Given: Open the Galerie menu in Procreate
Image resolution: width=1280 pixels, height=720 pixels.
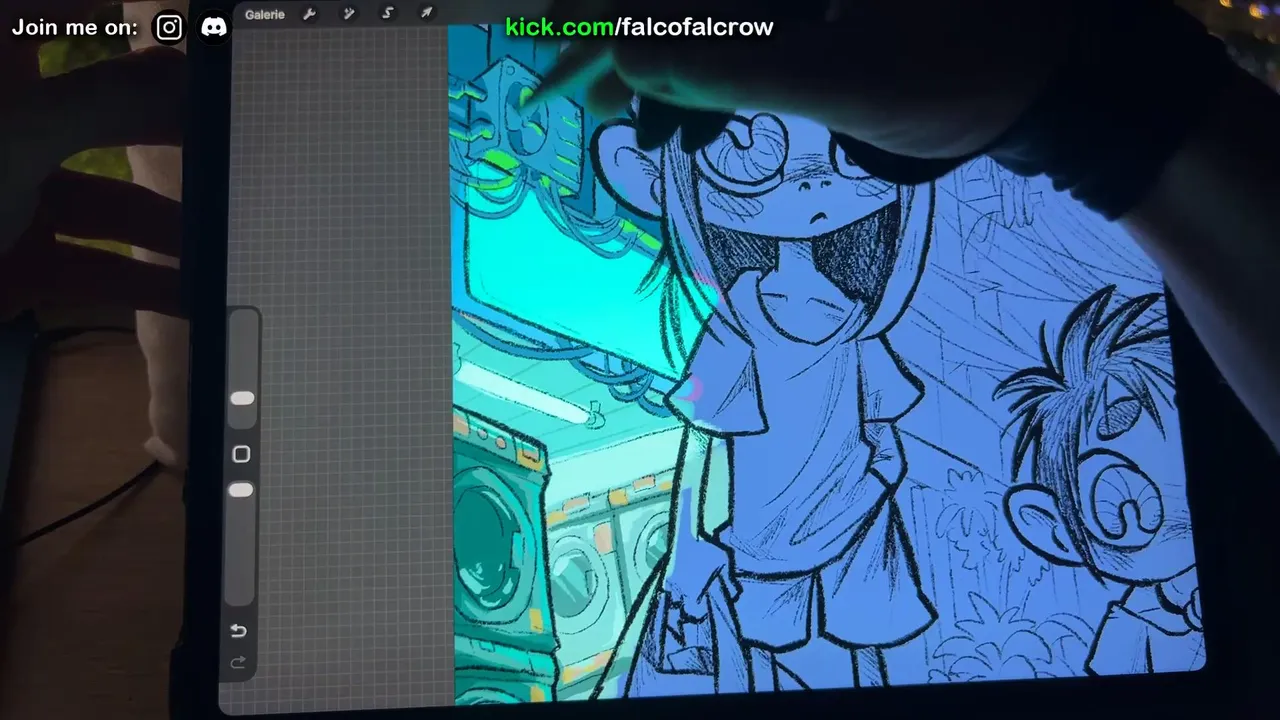Looking at the screenshot, I should click(265, 14).
